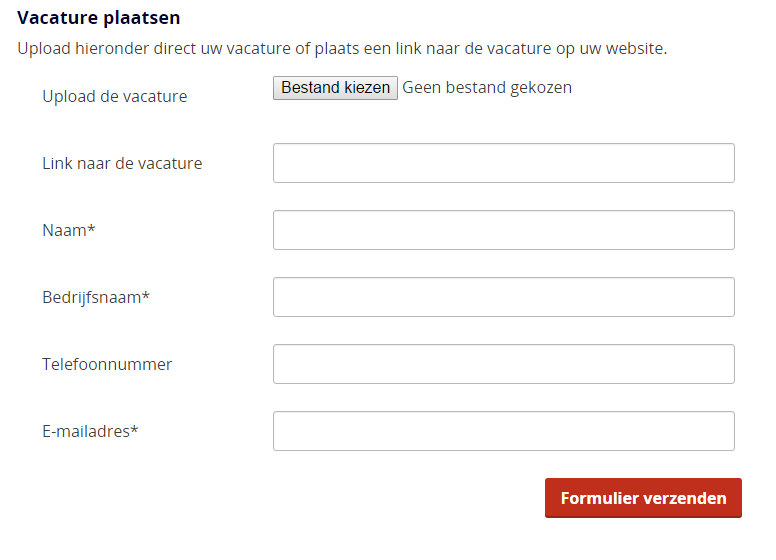
Task: Click the 'Geen bestand gekozen' file status text
Action: coord(487,88)
